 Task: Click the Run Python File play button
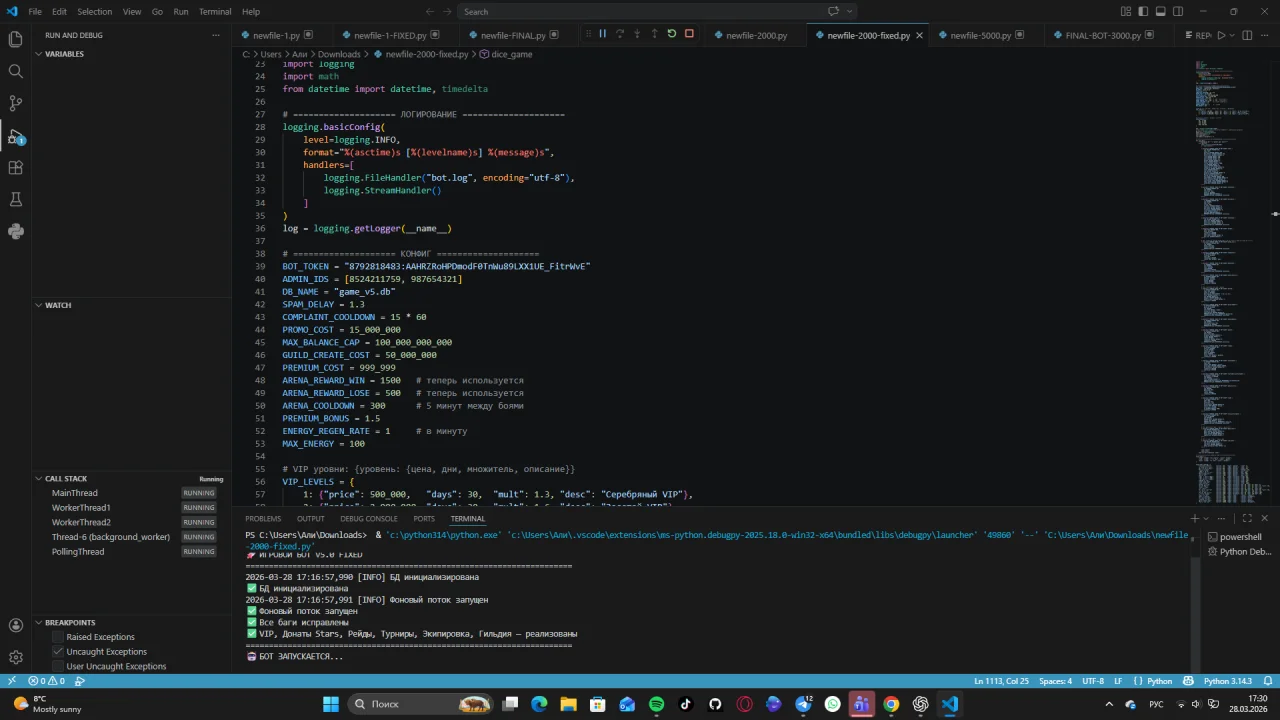point(1220,35)
